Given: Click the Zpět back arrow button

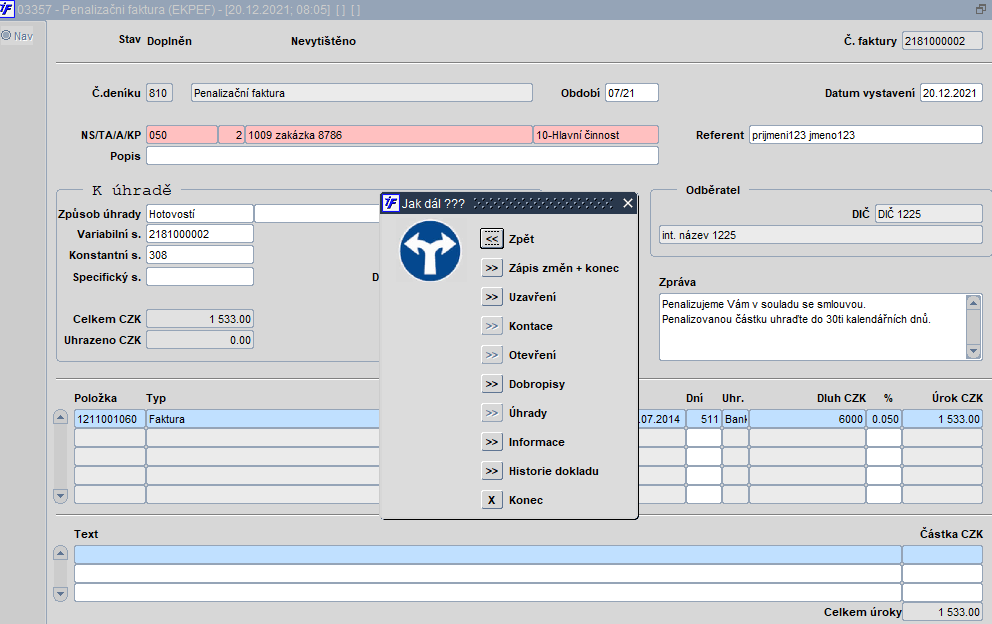Looking at the screenshot, I should tap(491, 239).
